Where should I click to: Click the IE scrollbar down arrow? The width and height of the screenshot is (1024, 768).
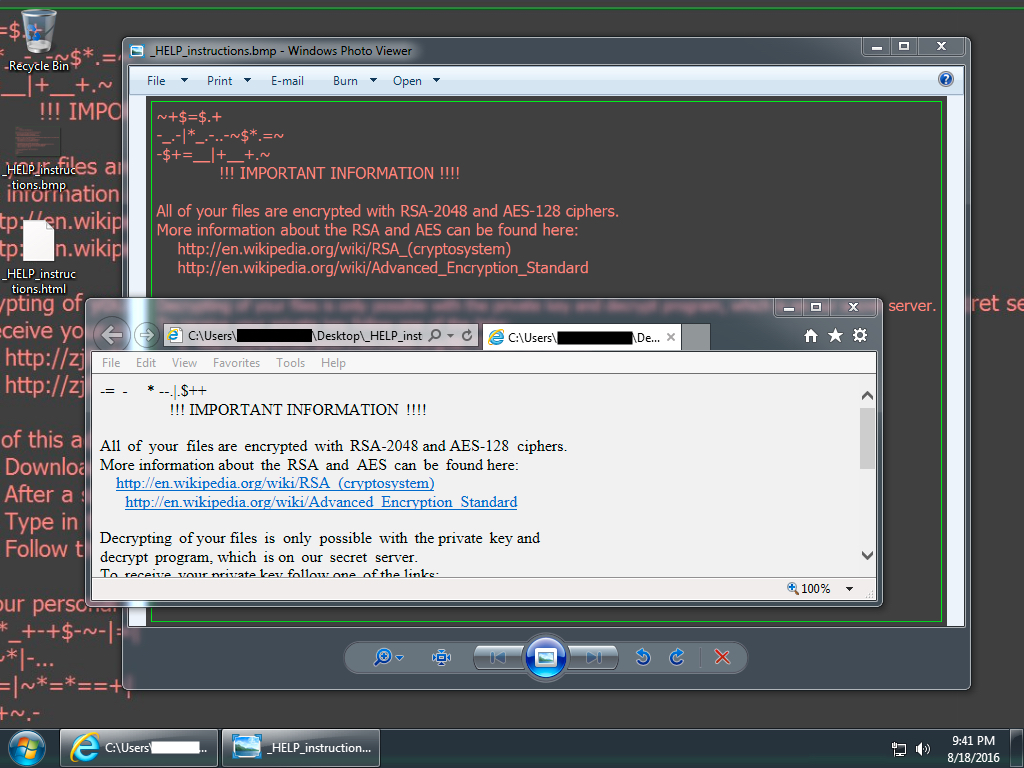click(x=867, y=555)
